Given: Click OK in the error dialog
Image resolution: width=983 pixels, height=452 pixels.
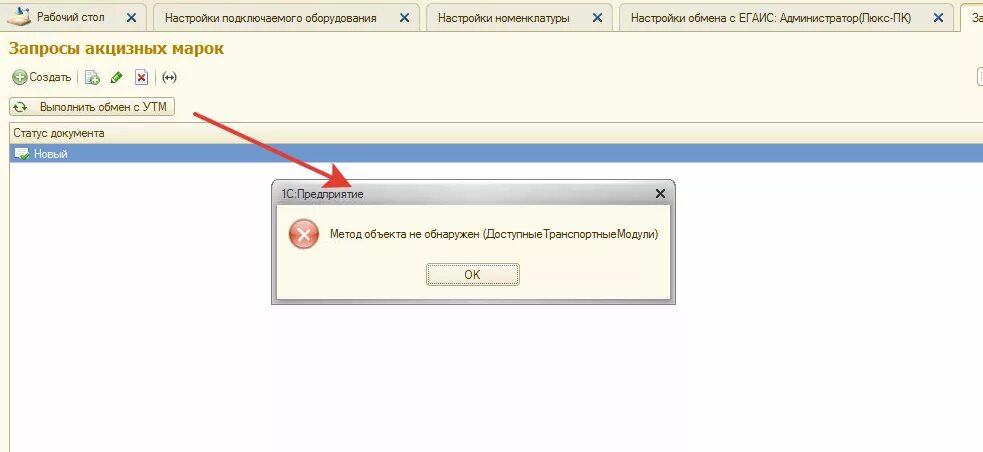Looking at the screenshot, I should pyautogui.click(x=473, y=275).
